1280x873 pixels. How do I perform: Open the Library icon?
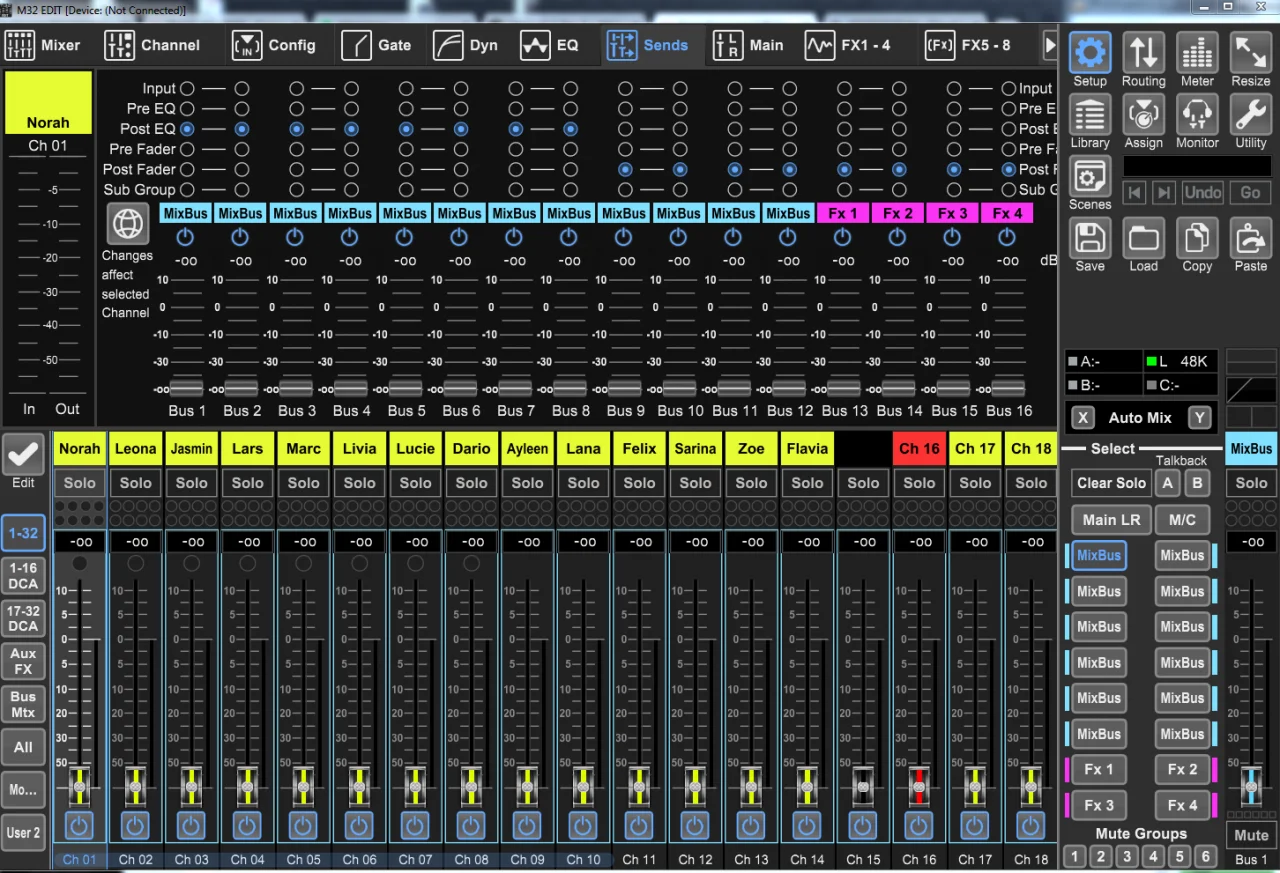coord(1090,115)
